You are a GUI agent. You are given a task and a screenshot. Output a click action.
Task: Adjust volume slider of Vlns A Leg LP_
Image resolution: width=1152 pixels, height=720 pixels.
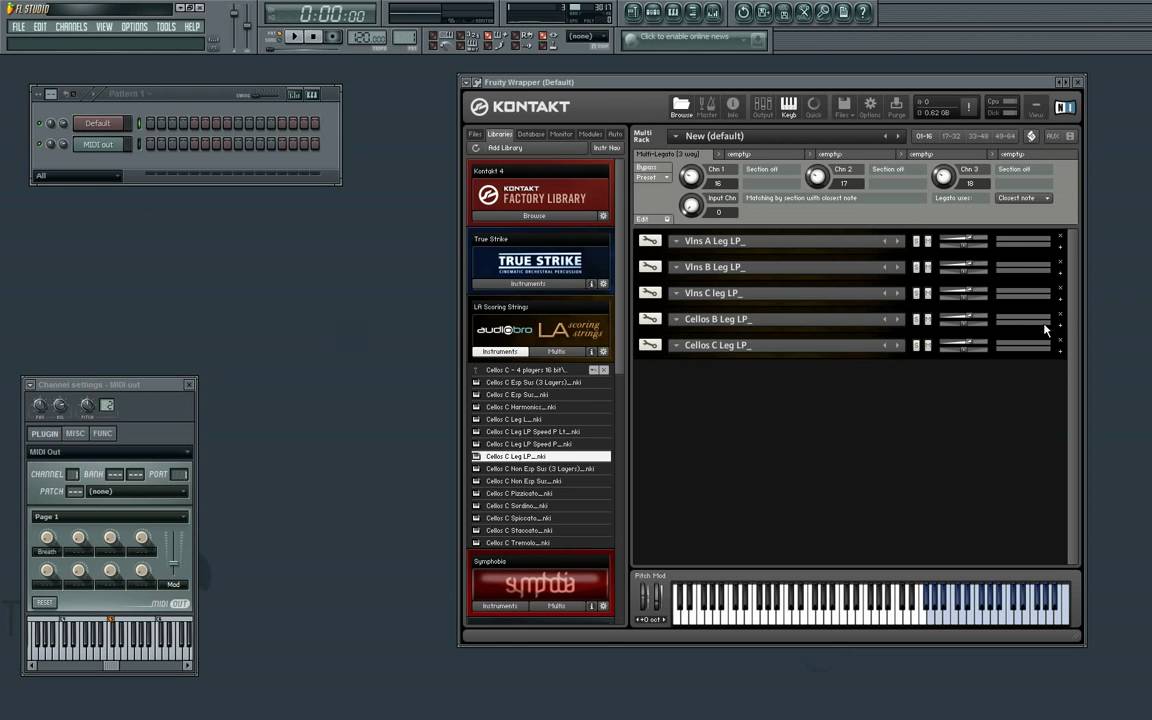pos(963,237)
